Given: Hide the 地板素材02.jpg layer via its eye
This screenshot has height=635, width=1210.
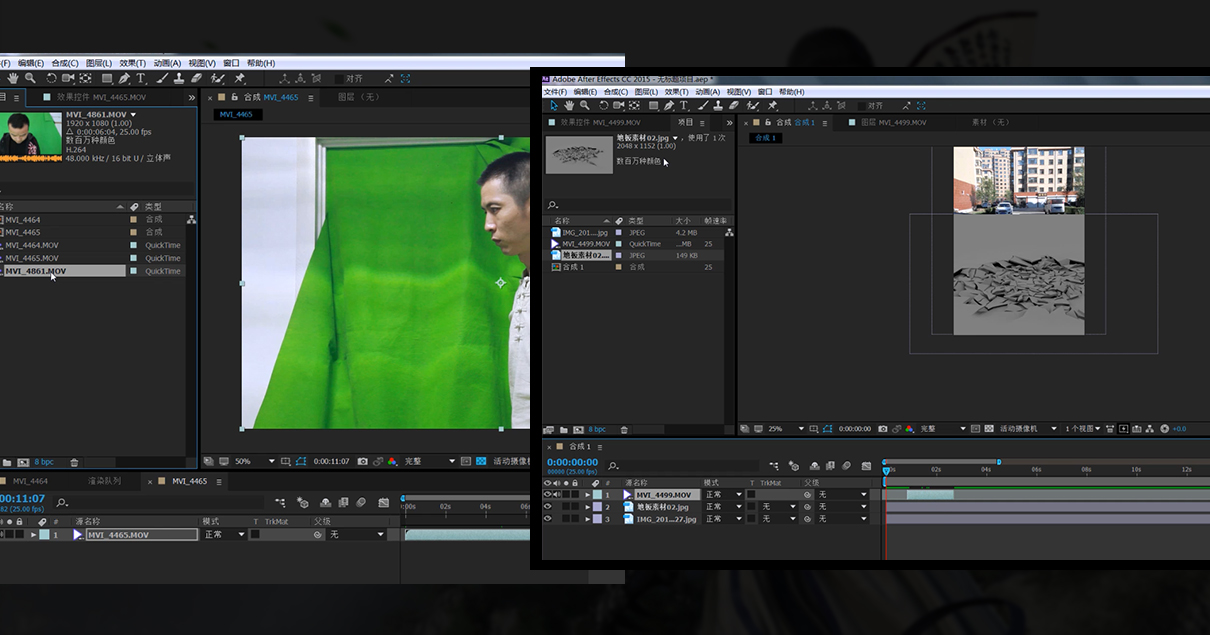Looking at the screenshot, I should tap(547, 507).
